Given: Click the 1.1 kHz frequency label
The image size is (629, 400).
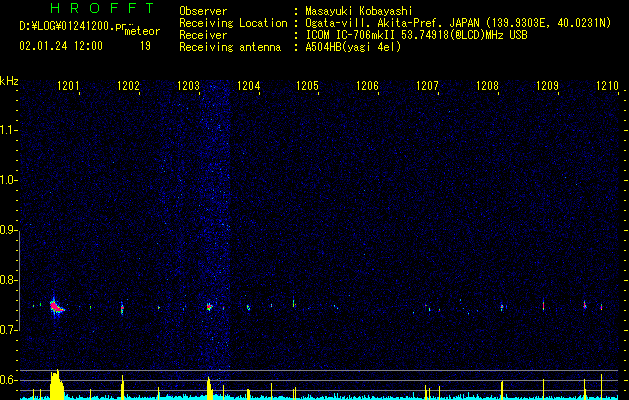Looking at the screenshot, I should [9, 130].
